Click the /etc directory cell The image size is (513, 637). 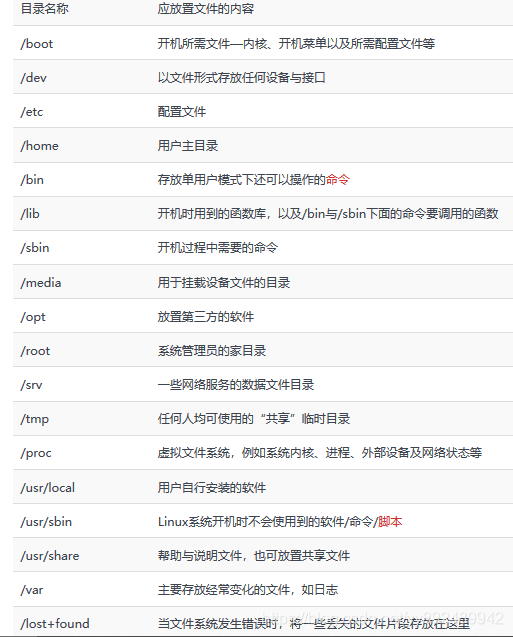(32, 111)
